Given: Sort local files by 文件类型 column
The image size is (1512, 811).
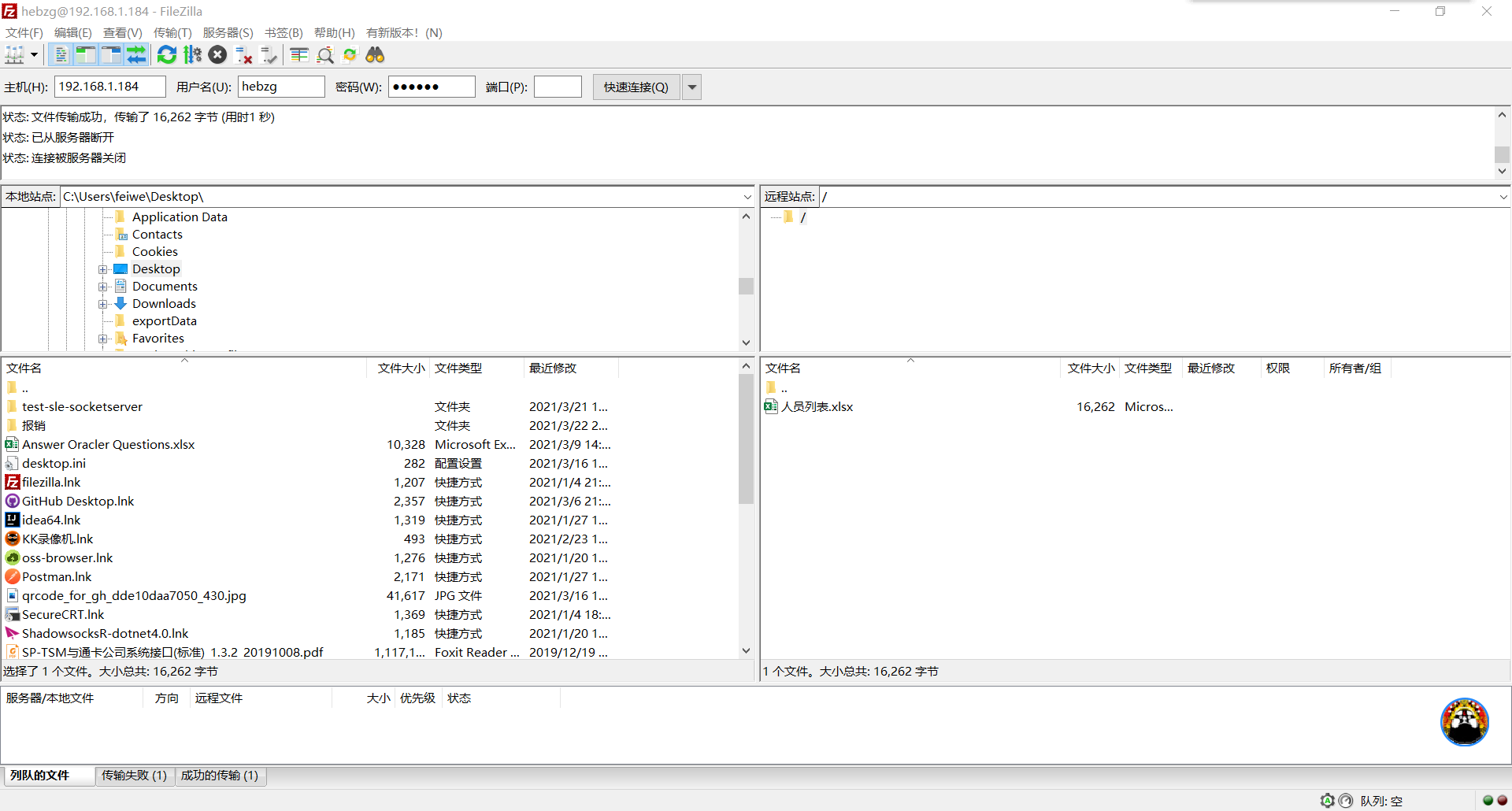Looking at the screenshot, I should tap(476, 368).
